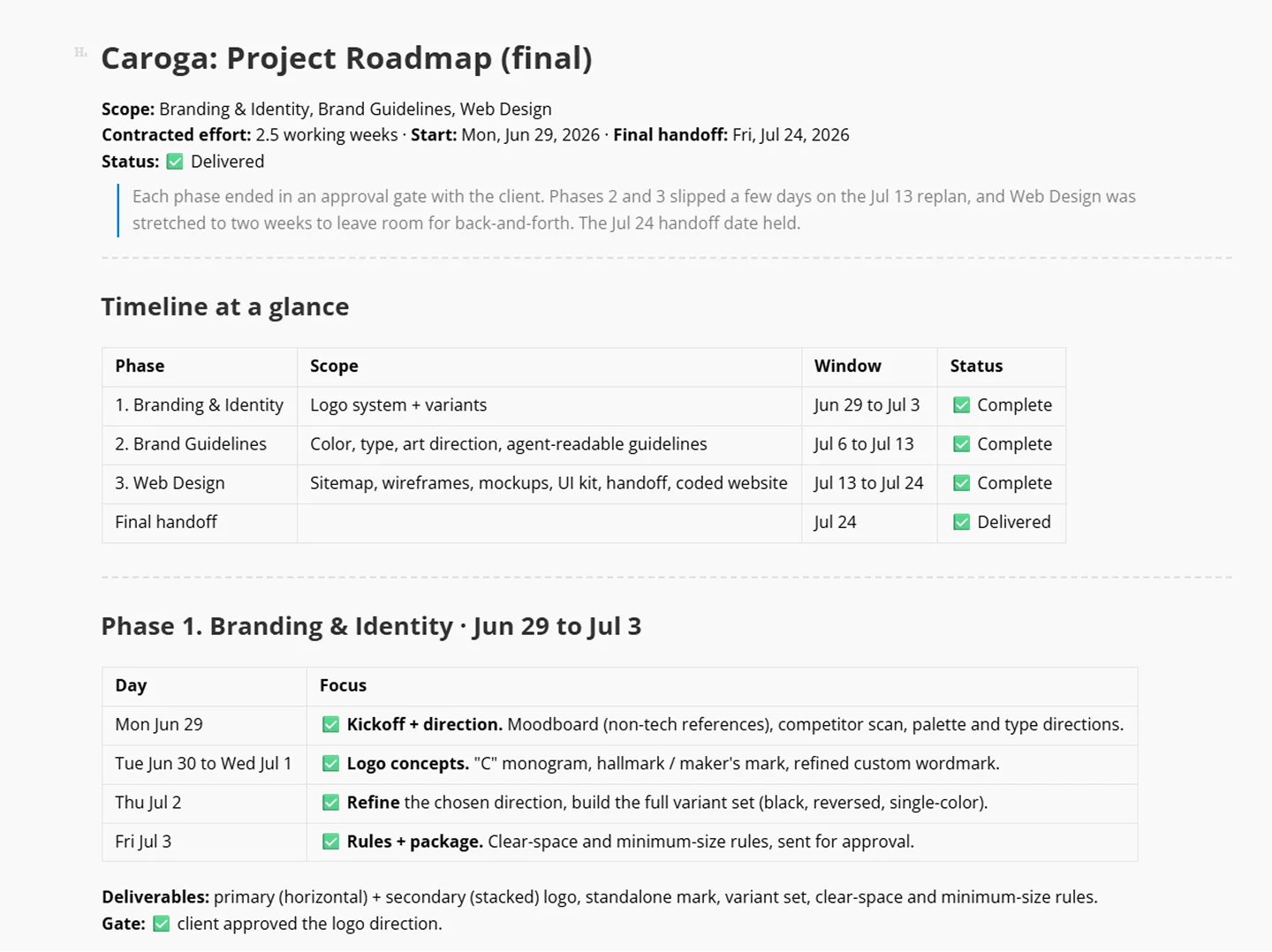Screen dimensions: 1272x952
Task: Click the Complete checkmark in Brand Guidelines row
Action: (962, 444)
